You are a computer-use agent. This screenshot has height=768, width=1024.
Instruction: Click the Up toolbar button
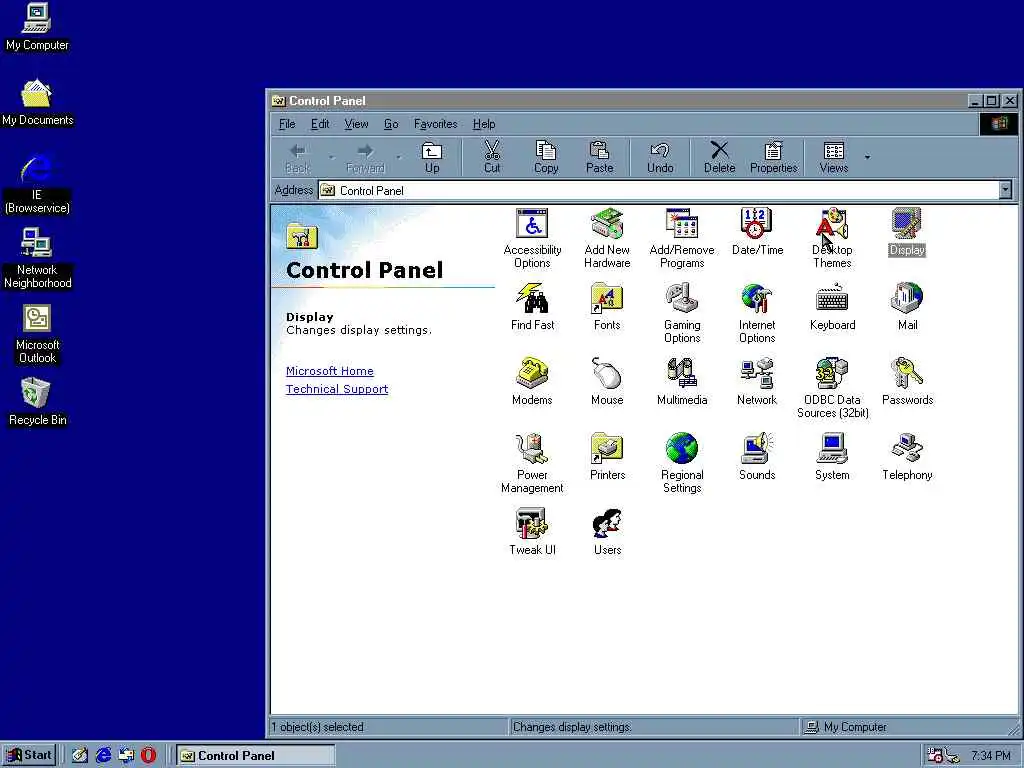(x=432, y=157)
